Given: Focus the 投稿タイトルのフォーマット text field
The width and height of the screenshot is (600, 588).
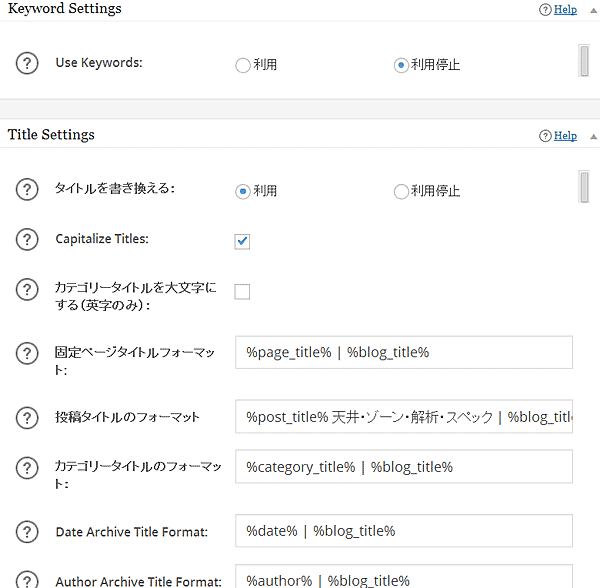Looking at the screenshot, I should [404, 417].
